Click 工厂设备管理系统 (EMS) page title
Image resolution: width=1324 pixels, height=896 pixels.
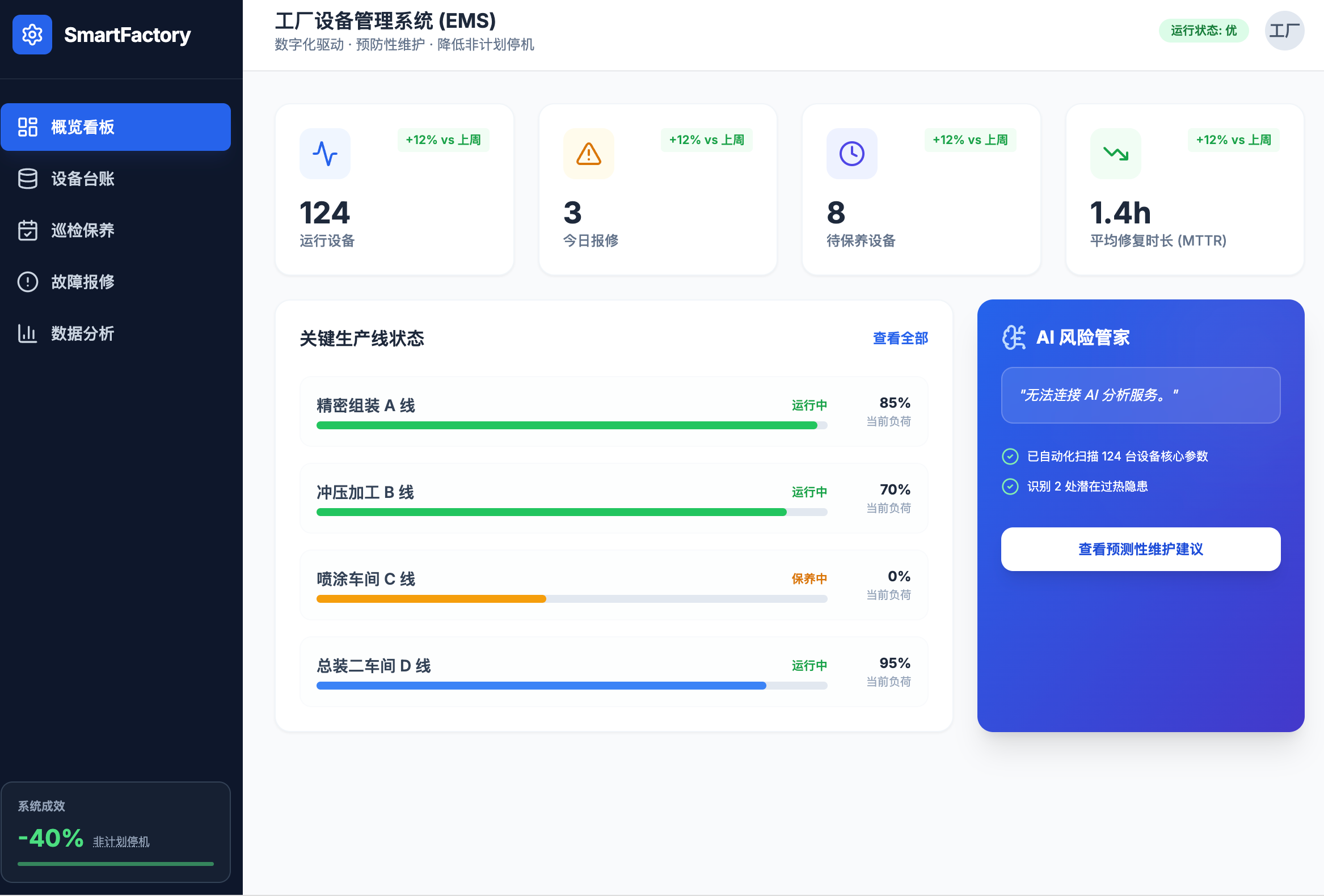(x=385, y=21)
